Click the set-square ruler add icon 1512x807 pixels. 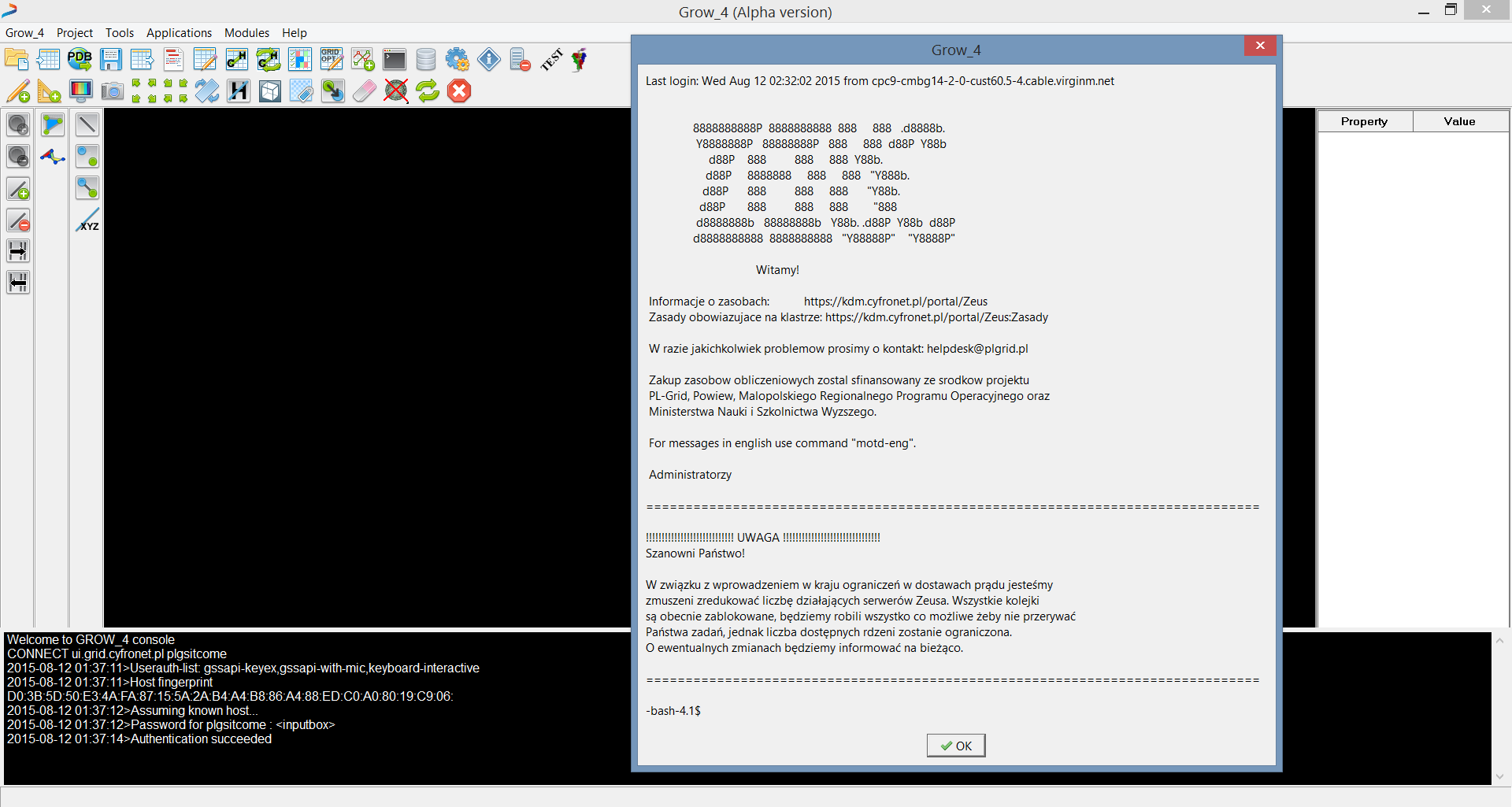[x=50, y=91]
